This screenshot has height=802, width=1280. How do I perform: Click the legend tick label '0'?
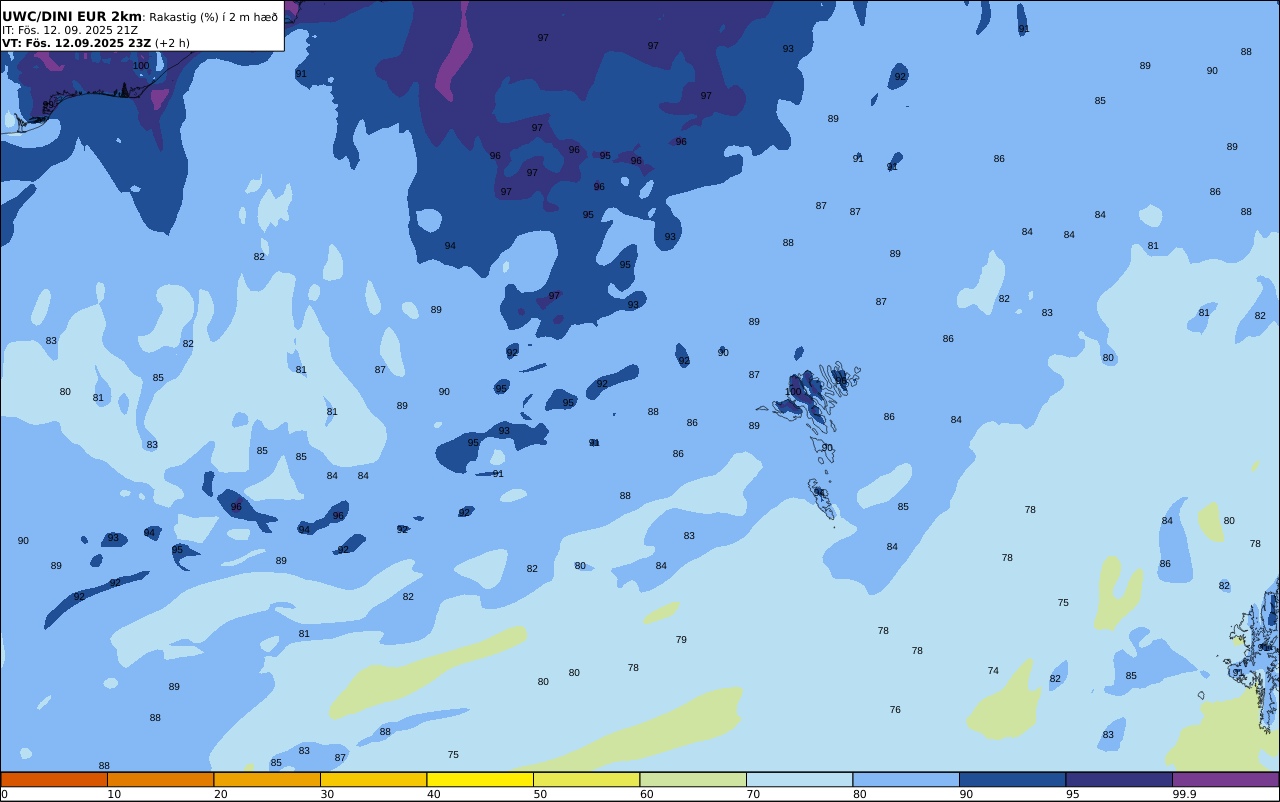point(4,794)
